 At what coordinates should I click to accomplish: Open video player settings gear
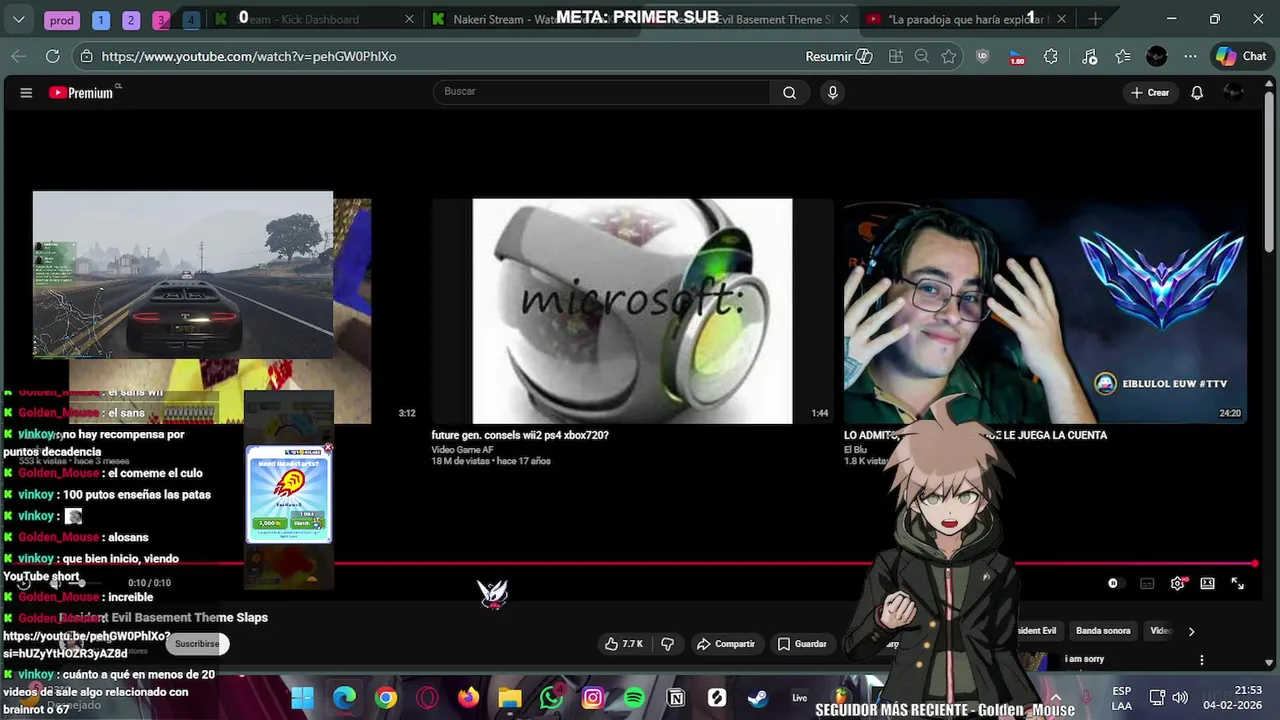(x=1177, y=583)
